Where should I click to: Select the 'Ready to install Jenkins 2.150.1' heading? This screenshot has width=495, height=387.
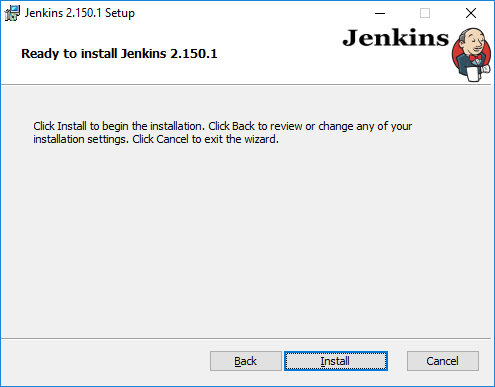pos(119,54)
